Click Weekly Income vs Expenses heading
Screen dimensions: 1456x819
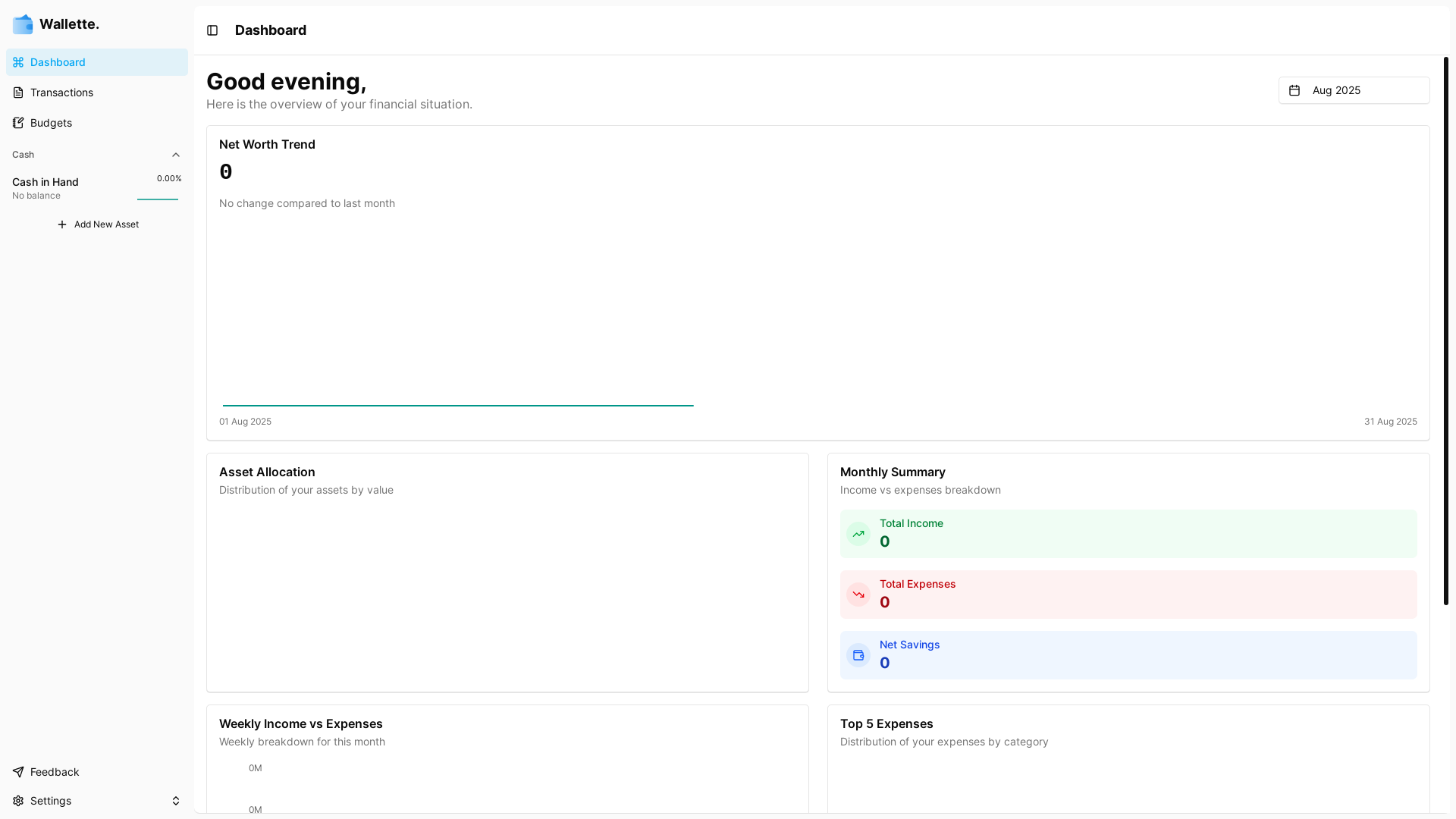301,723
